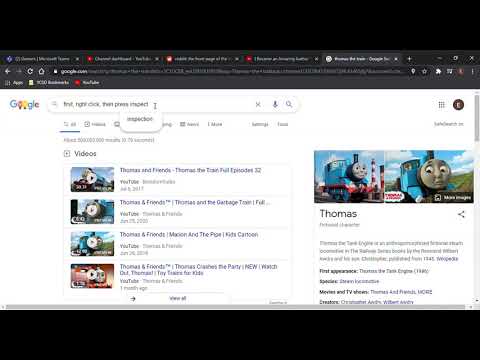Click the horizontal scrollbar at page bottom
Screen dimensions: 480x360
click(236, 307)
